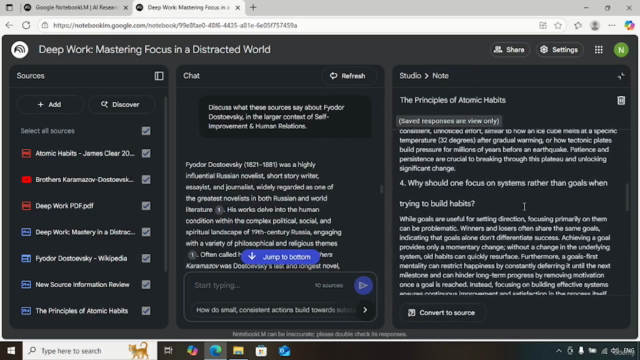Click the 10 sources label in chat box
640x360 pixels.
pos(329,285)
